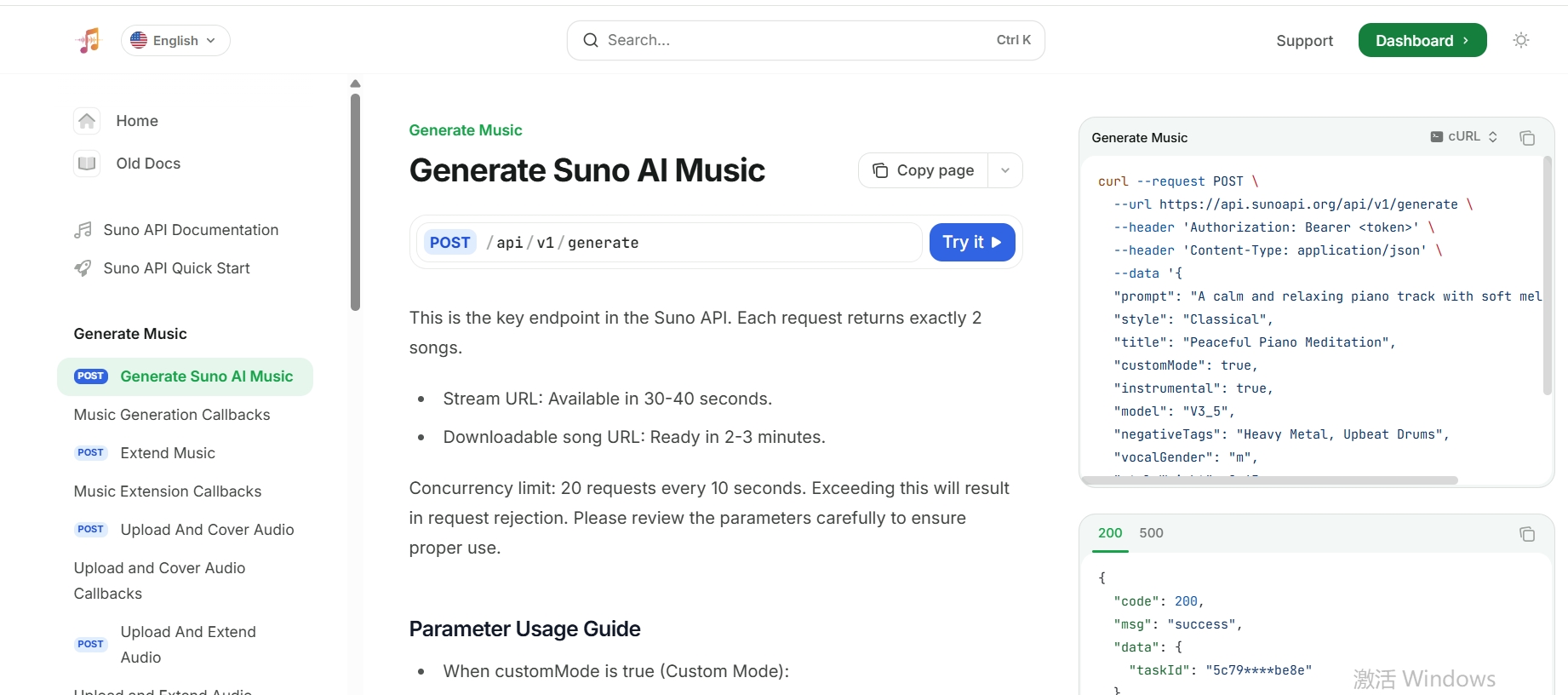The width and height of the screenshot is (1568, 695).
Task: Click Generate Suno AI Music page title
Action: [587, 170]
